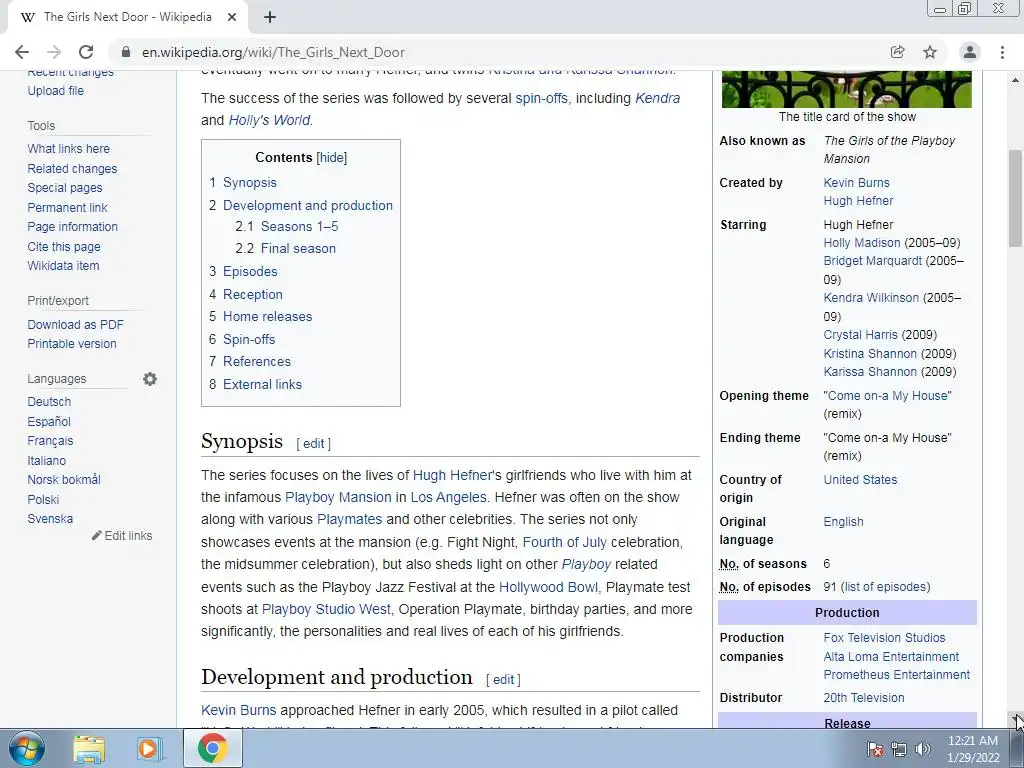Screen dimensions: 1024x768
Task: Open spin-offs link in intro
Action: tap(541, 98)
